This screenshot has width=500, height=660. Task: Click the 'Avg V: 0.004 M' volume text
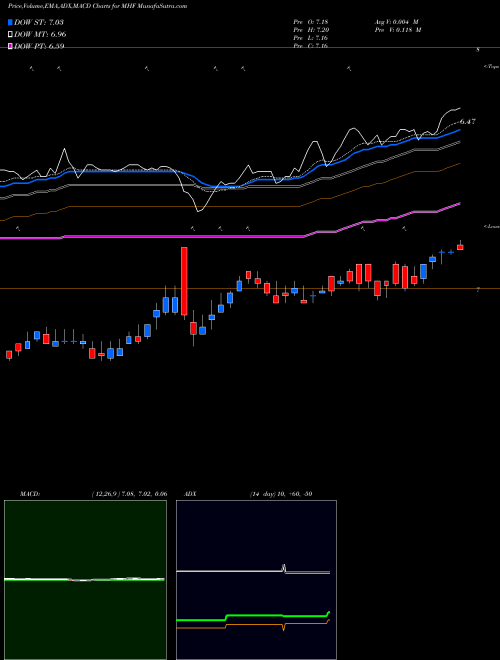click(x=396, y=22)
